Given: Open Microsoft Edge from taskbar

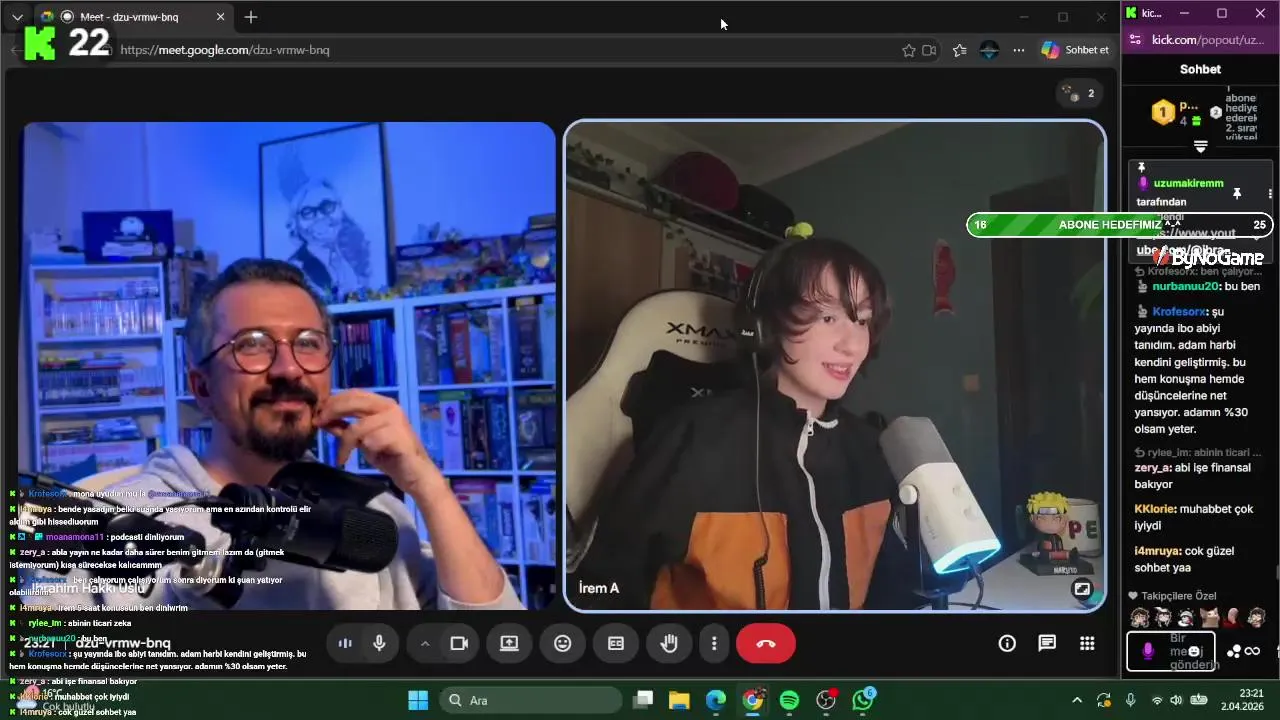Looking at the screenshot, I should pos(716,700).
